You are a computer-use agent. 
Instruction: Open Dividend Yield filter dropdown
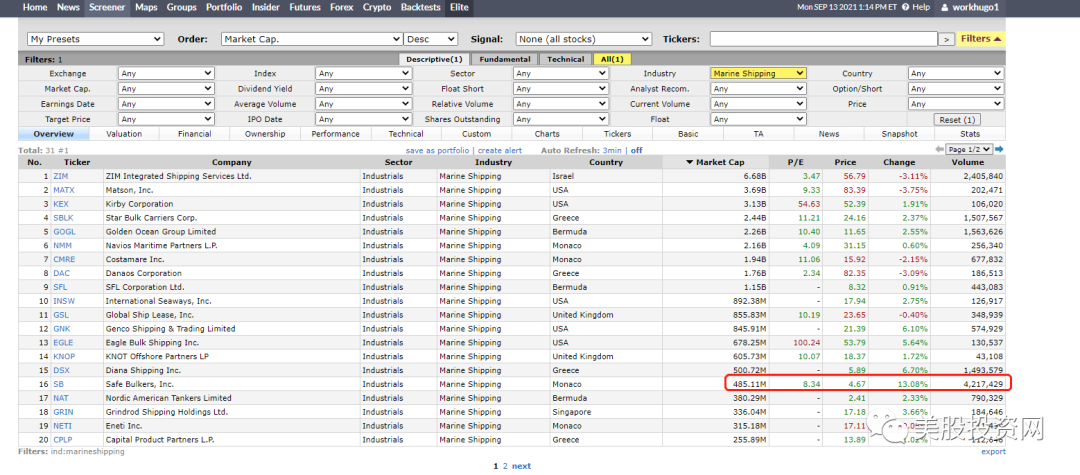click(364, 89)
